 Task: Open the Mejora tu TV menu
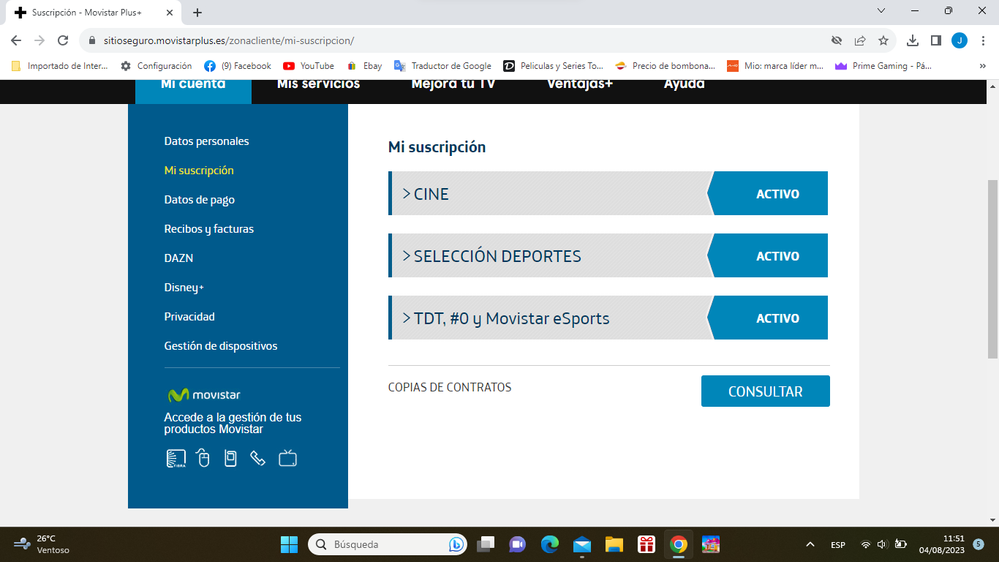(453, 85)
